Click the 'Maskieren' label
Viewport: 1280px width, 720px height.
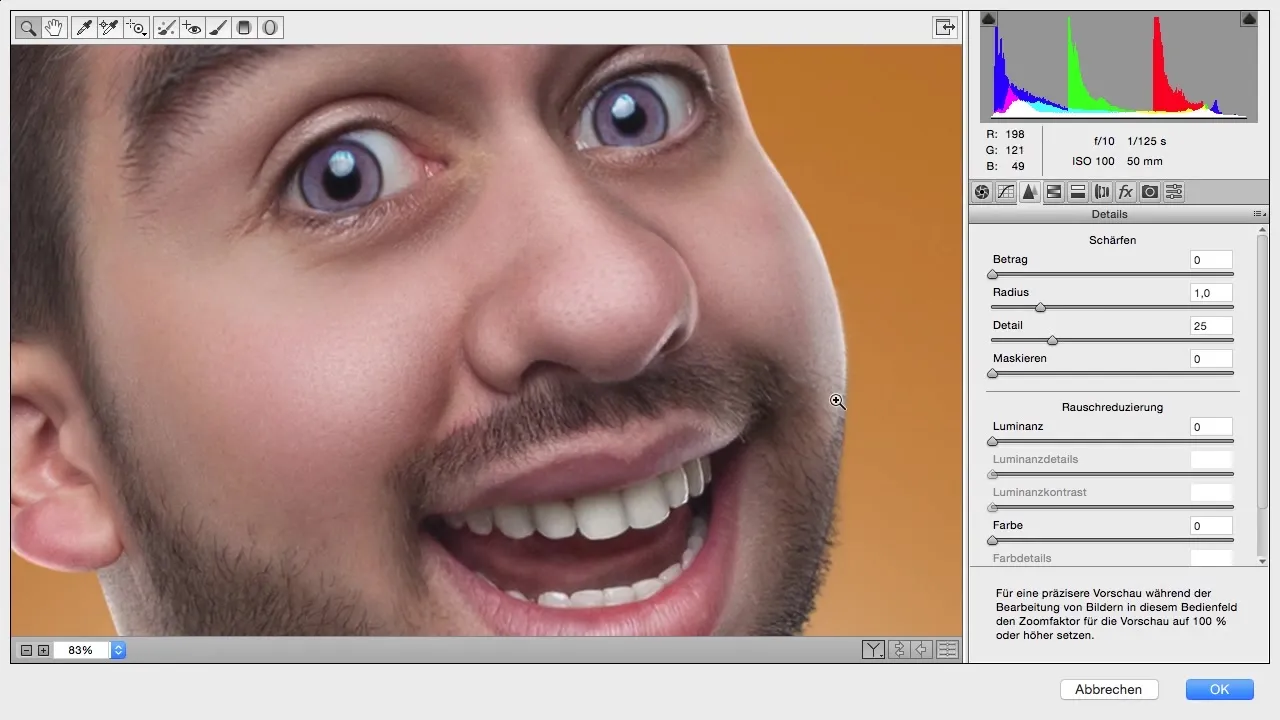(1019, 358)
